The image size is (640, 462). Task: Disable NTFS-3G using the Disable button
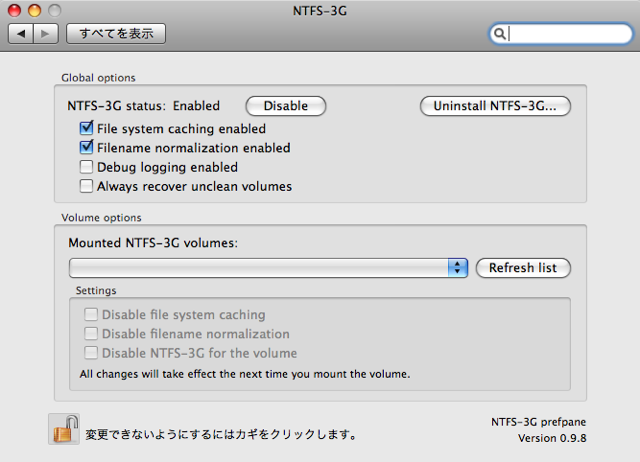point(286,106)
